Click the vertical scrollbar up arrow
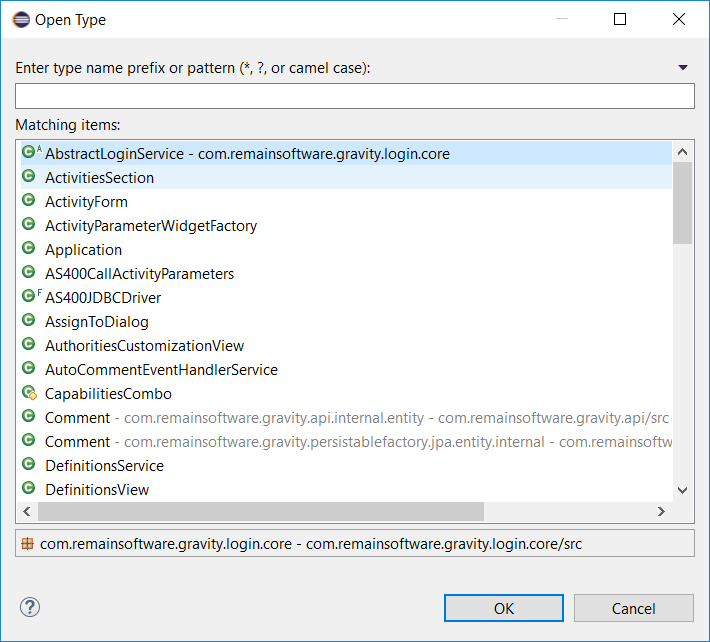Image resolution: width=710 pixels, height=642 pixels. (x=683, y=153)
